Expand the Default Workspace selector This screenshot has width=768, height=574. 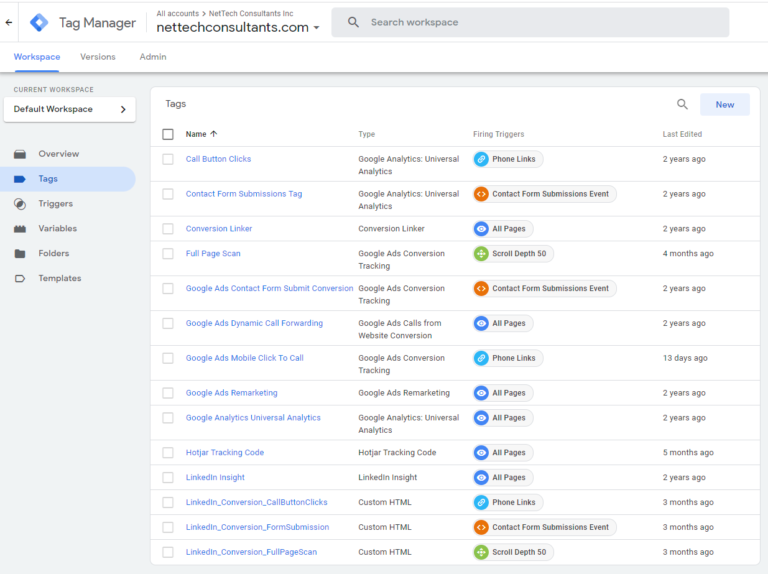(x=70, y=109)
